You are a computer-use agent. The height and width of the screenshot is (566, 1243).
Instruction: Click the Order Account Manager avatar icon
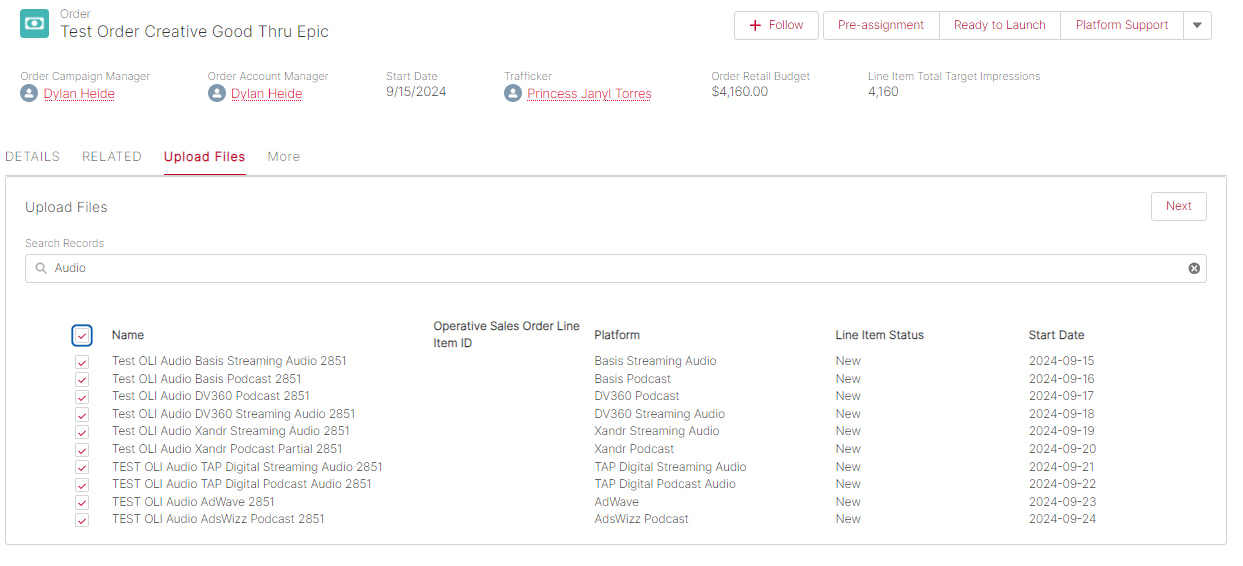(217, 93)
